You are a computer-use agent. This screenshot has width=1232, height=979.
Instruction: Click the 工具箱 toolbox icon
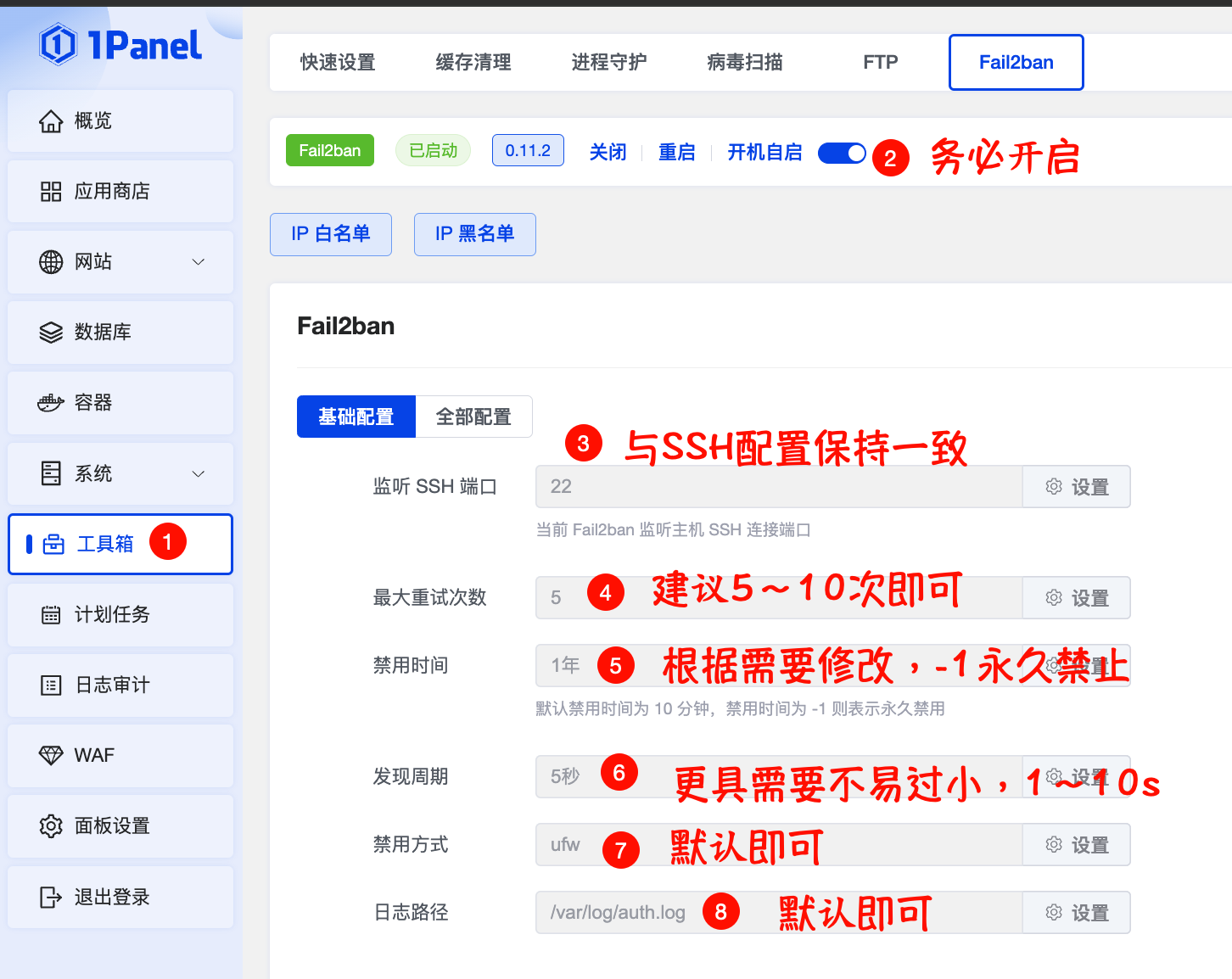click(x=53, y=545)
